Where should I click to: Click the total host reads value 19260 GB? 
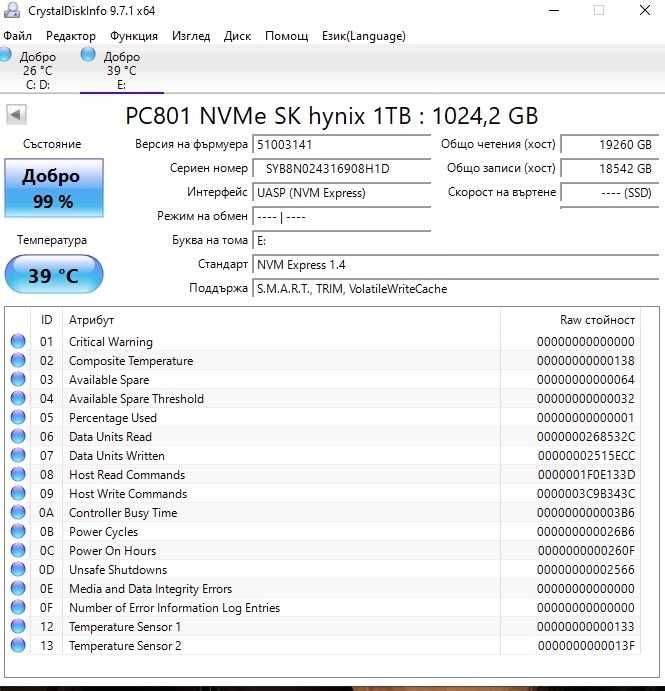point(610,145)
